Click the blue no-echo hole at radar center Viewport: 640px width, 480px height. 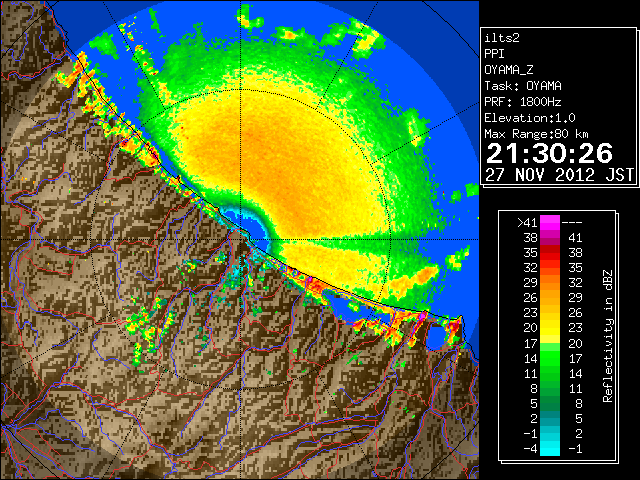click(254, 229)
